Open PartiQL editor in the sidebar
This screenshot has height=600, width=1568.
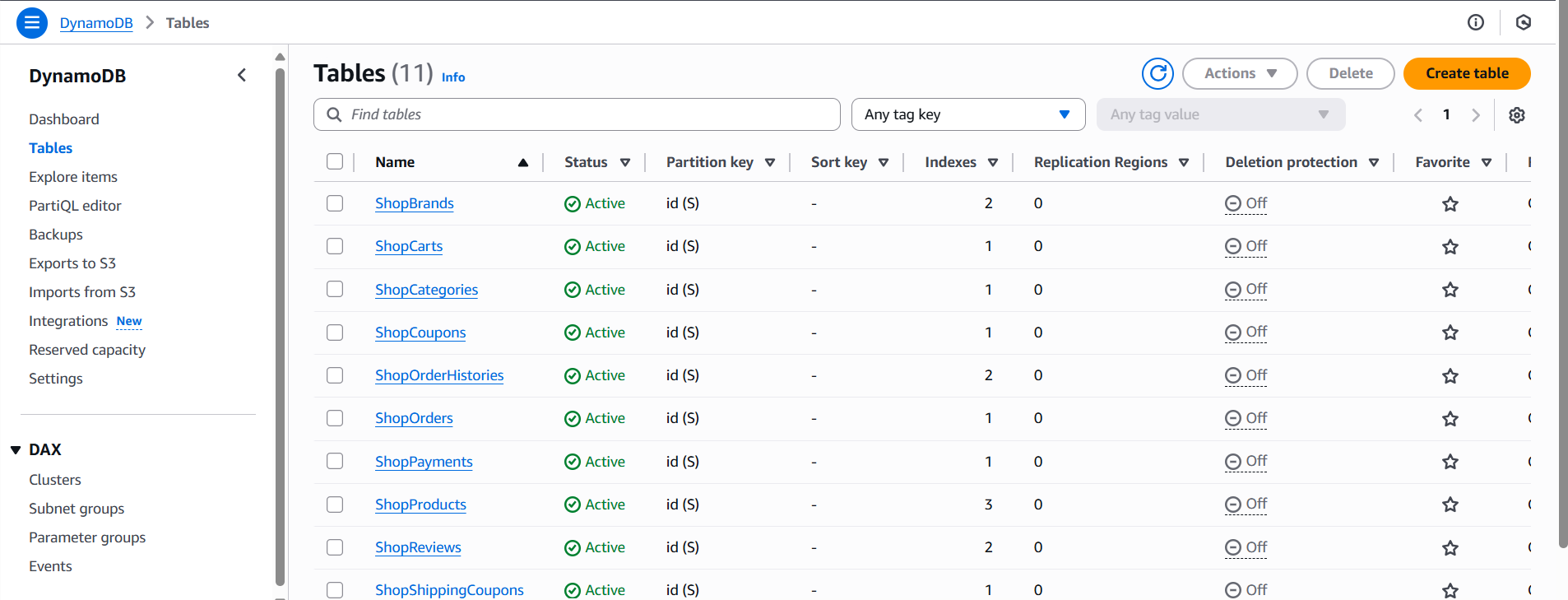[x=75, y=206]
